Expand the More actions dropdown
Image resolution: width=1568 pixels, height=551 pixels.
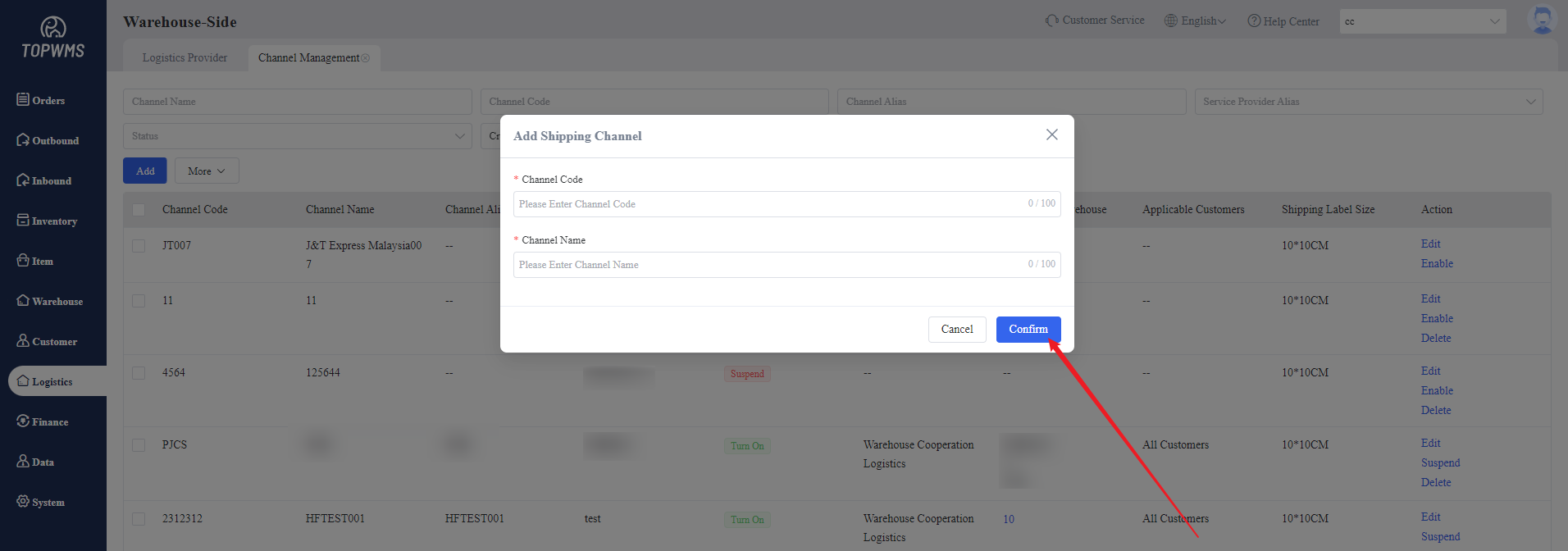click(207, 171)
